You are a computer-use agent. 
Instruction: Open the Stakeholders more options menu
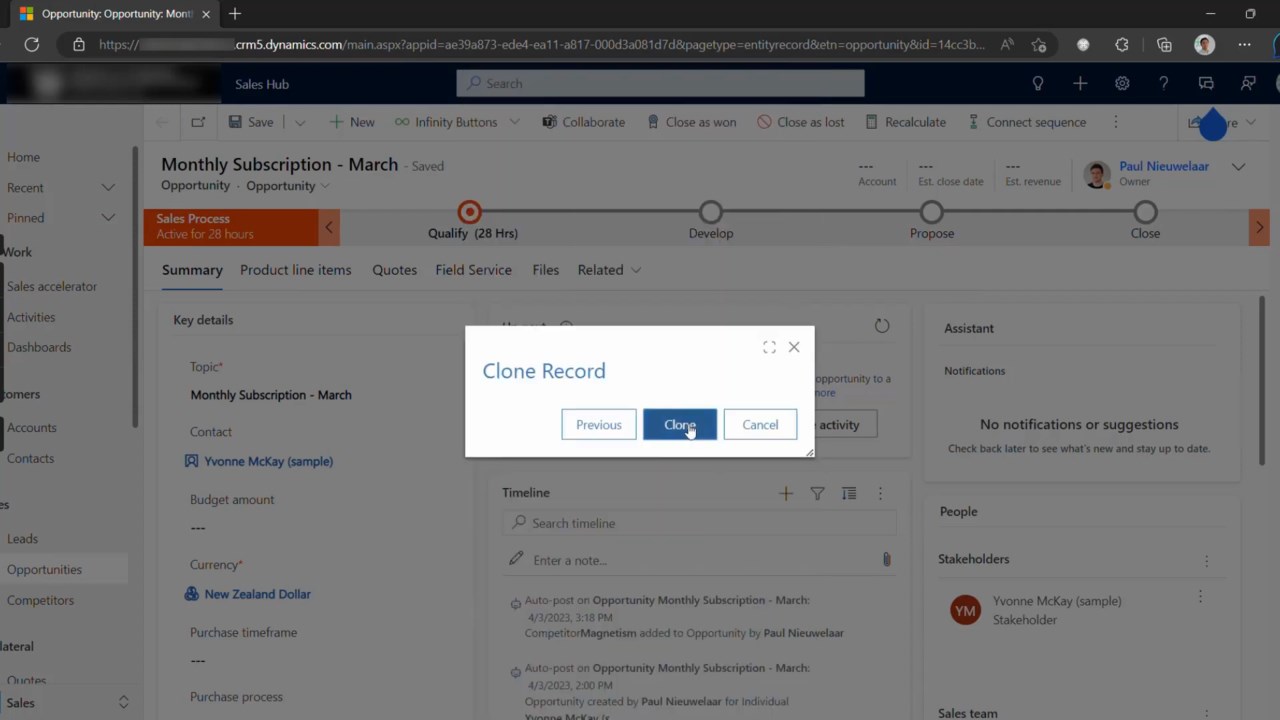pos(1207,561)
